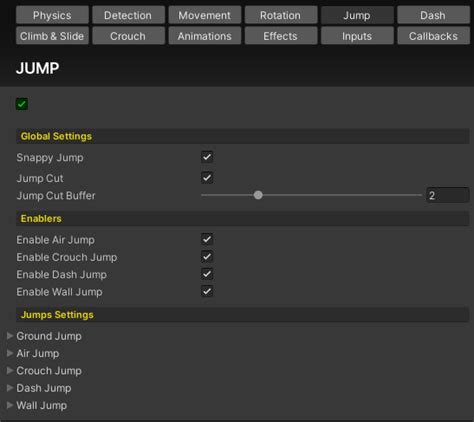Click the Snappy Jump label
Viewport: 474px width, 422px height.
pos(50,158)
